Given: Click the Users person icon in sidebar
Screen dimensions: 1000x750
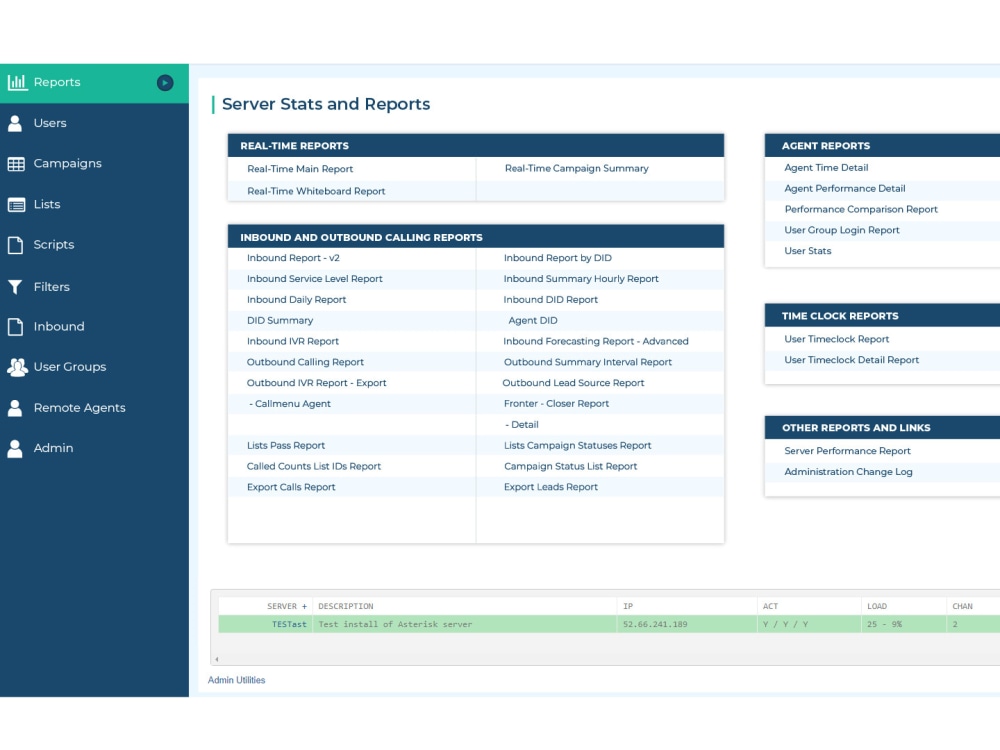Looking at the screenshot, I should [x=15, y=123].
